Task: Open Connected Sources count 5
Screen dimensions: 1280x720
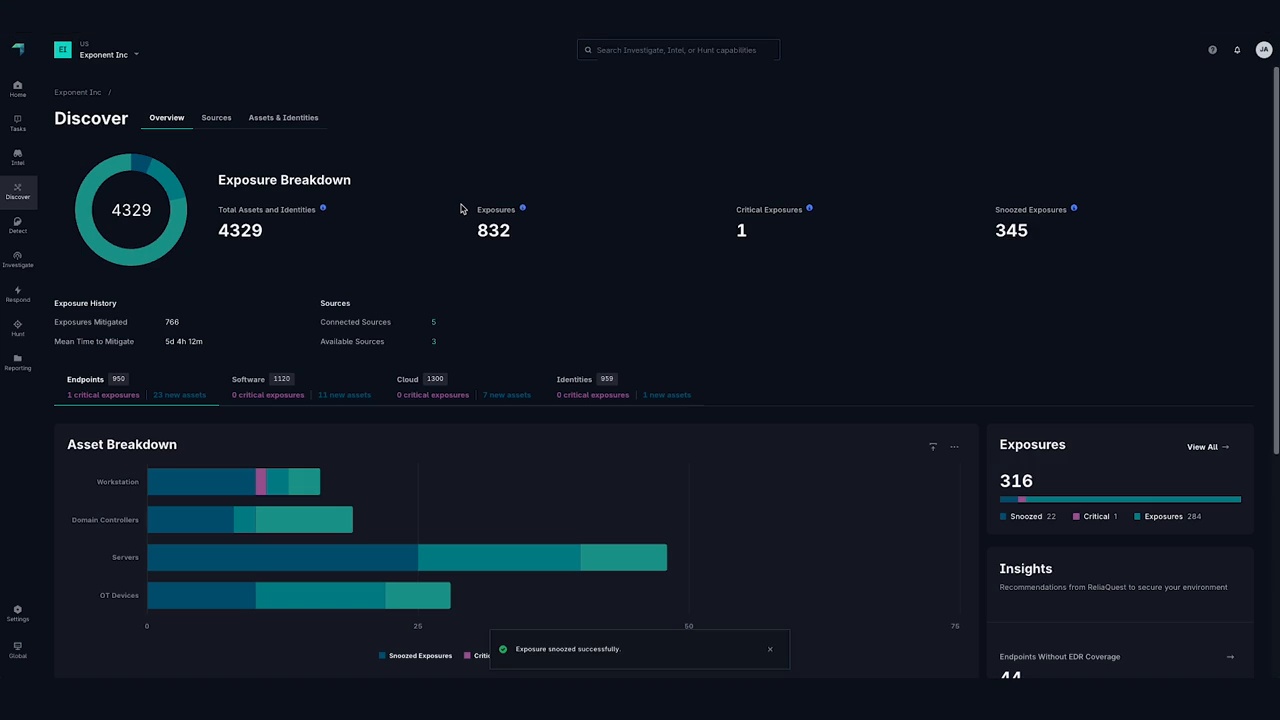Action: pyautogui.click(x=433, y=322)
